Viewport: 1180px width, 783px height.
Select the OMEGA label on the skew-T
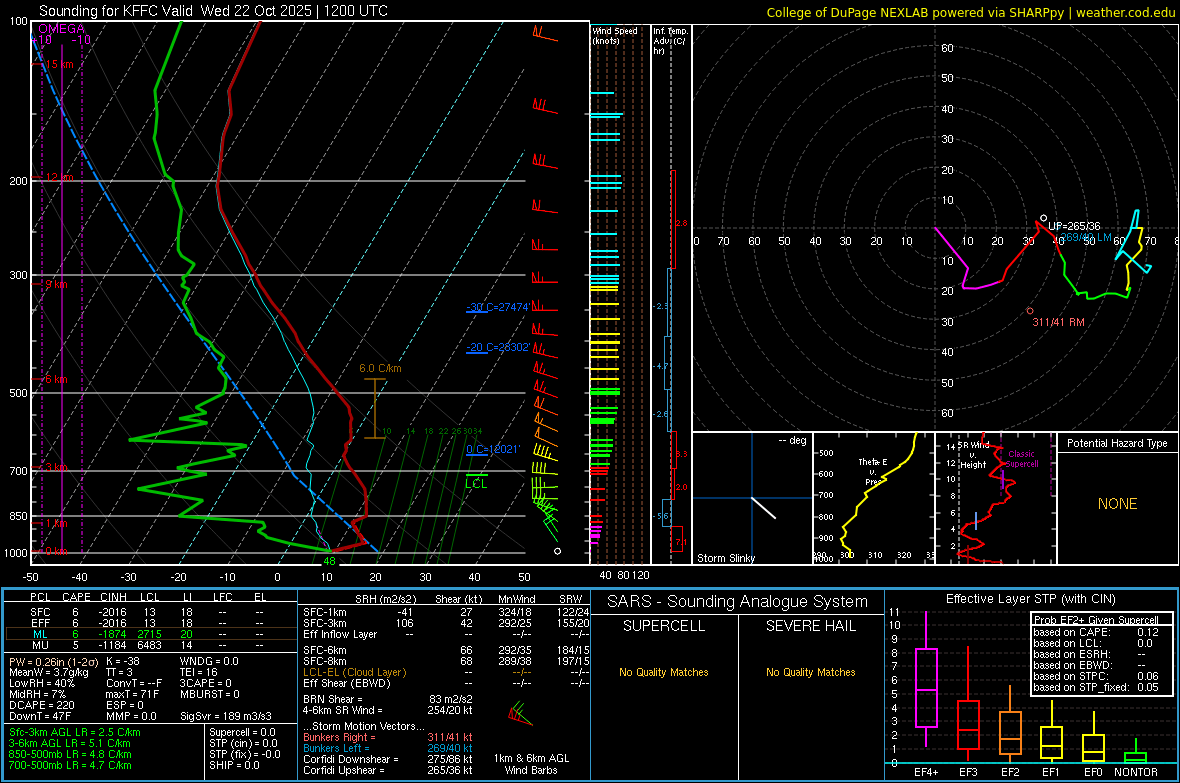61,29
